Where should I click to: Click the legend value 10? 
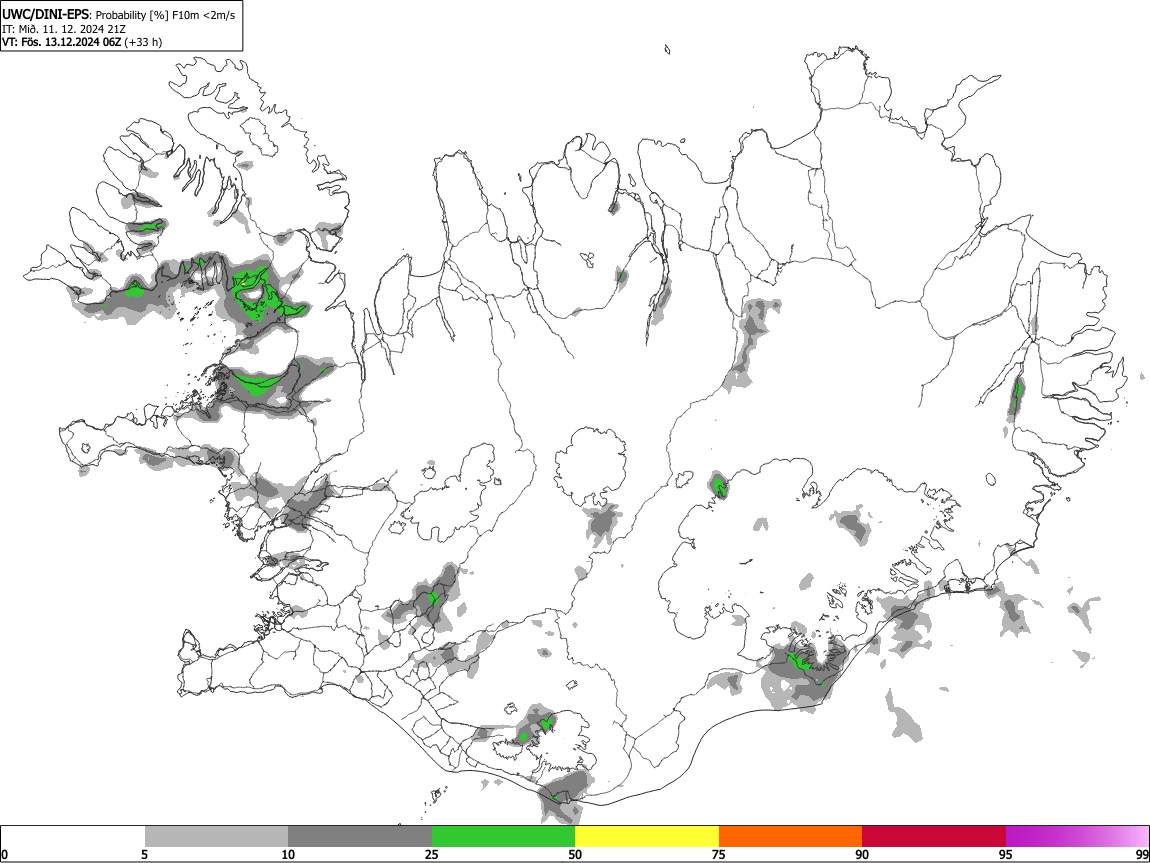point(288,854)
